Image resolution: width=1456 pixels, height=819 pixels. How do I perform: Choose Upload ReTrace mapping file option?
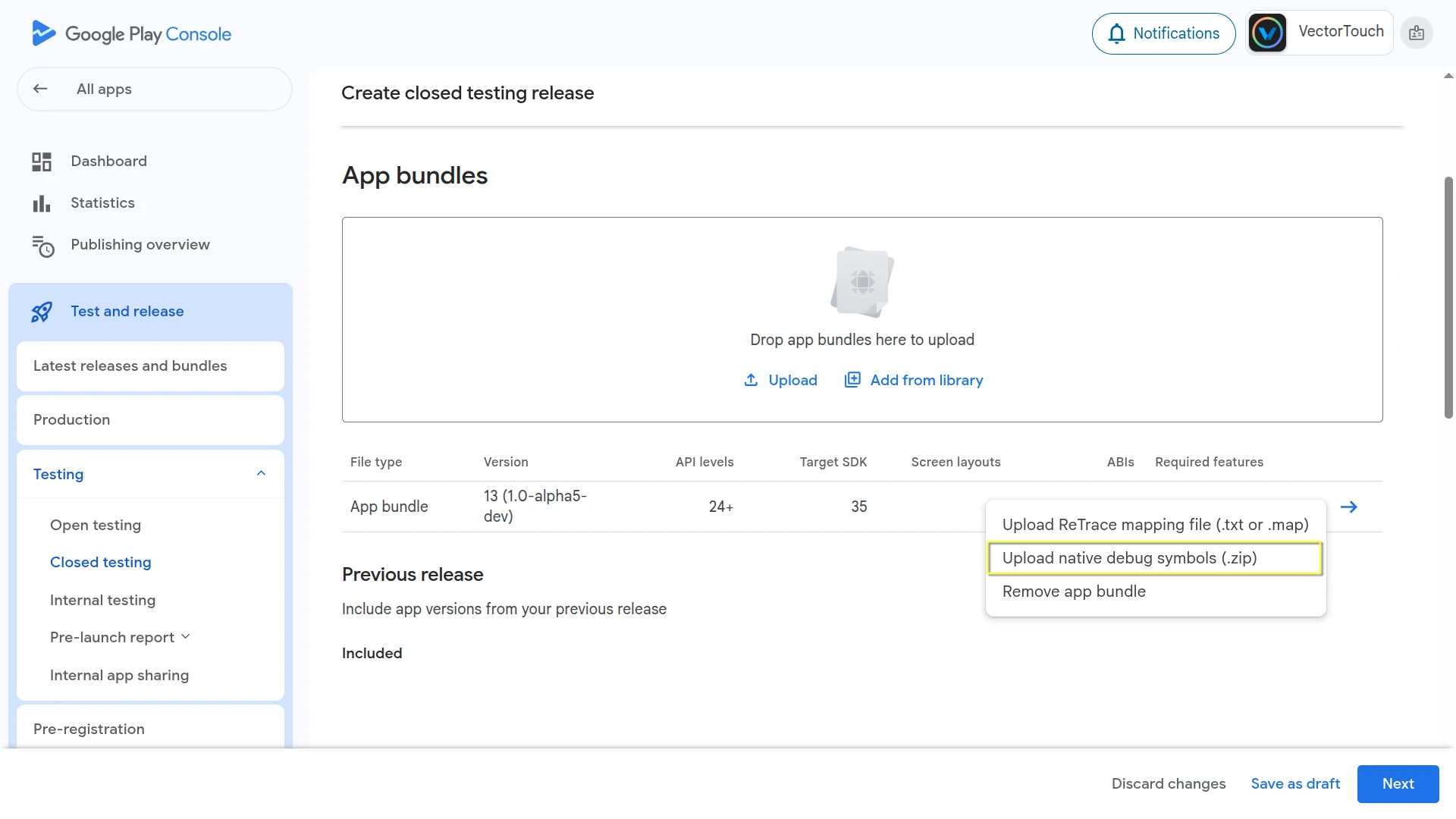(1155, 525)
